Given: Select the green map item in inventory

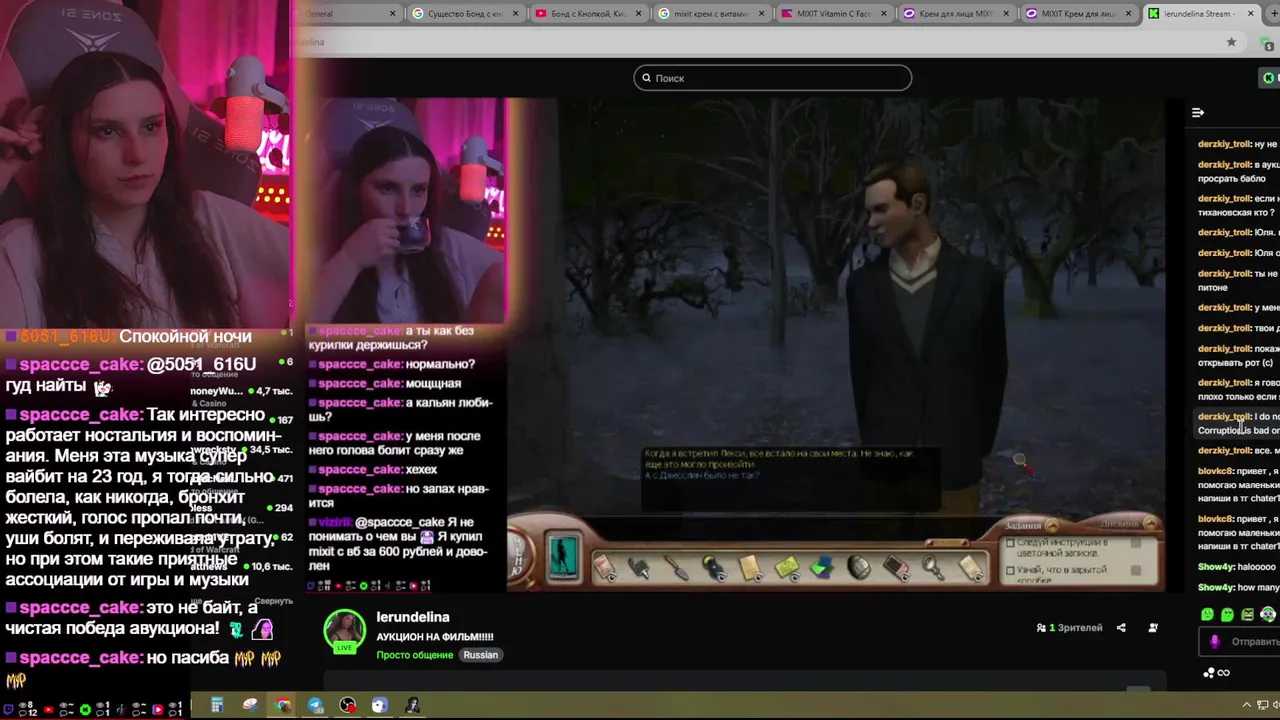Looking at the screenshot, I should pos(786,568).
